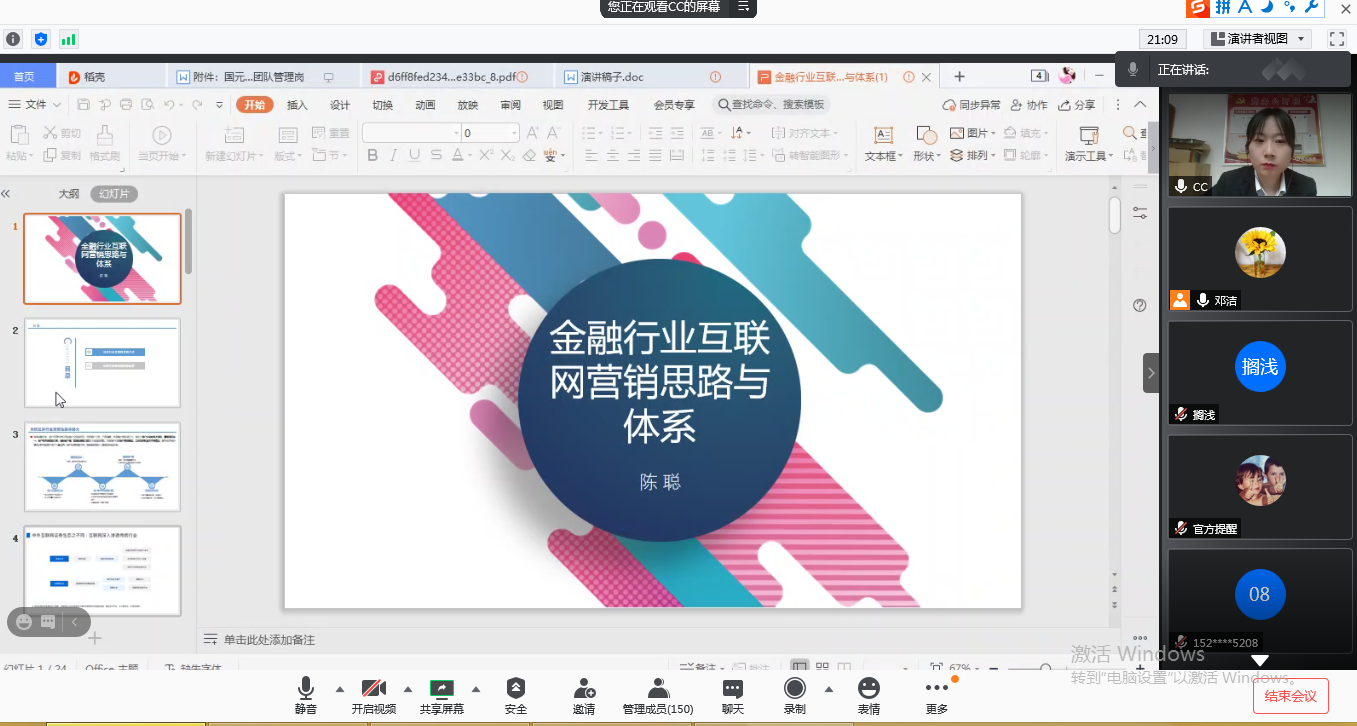This screenshot has height=726, width=1357.
Task: Click the 分享 share button
Action: click(x=1077, y=105)
